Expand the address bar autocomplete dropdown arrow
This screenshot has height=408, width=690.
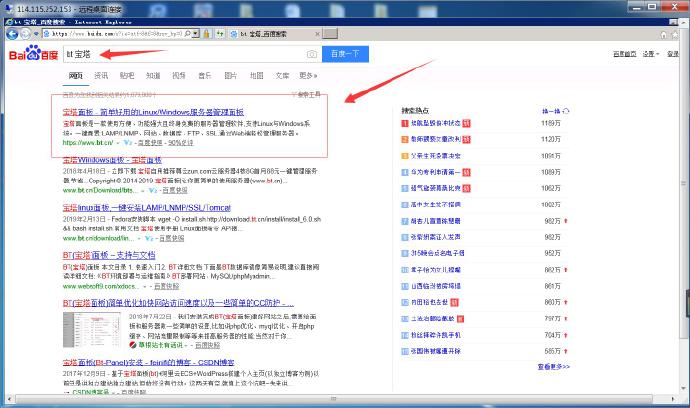(x=195, y=33)
